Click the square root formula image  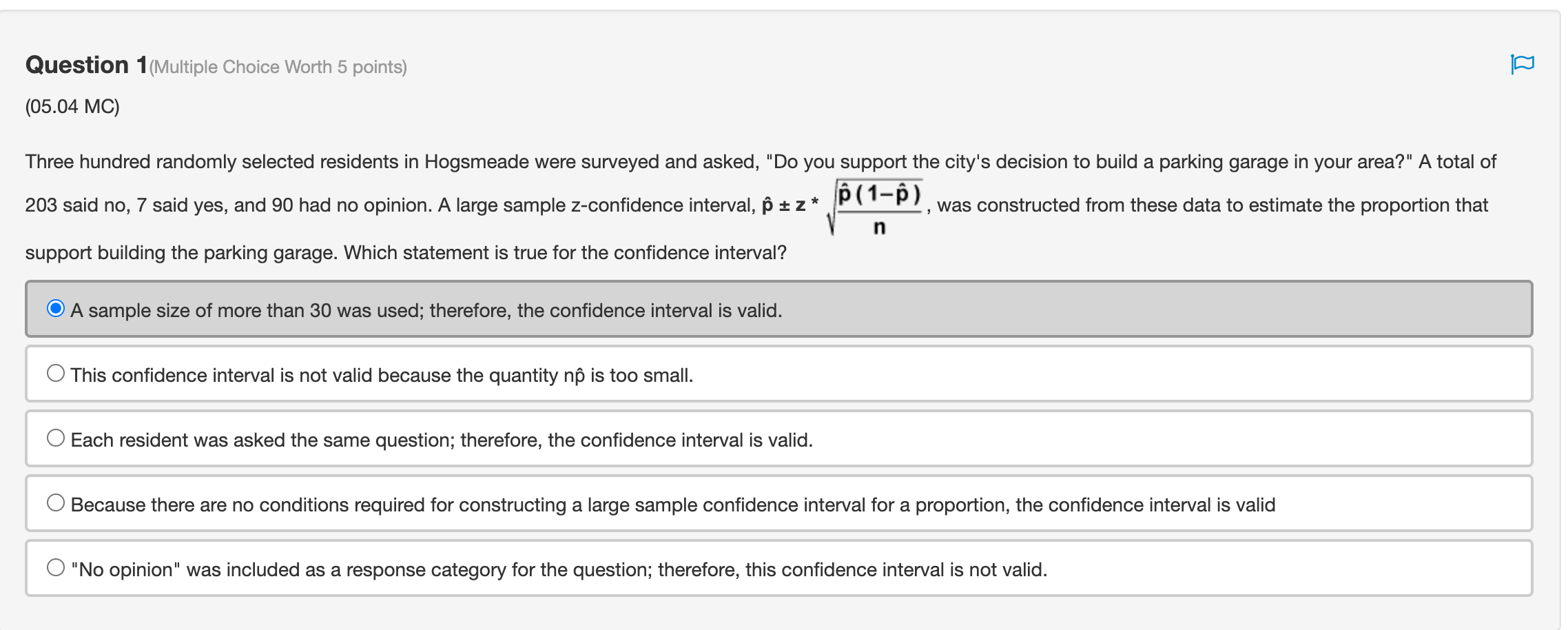tap(875, 207)
